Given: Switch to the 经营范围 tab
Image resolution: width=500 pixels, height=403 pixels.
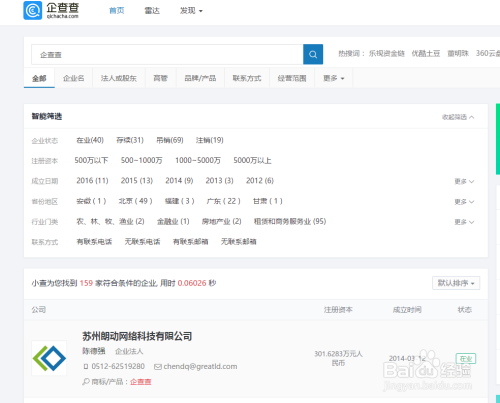Looking at the screenshot, I should click(x=292, y=78).
